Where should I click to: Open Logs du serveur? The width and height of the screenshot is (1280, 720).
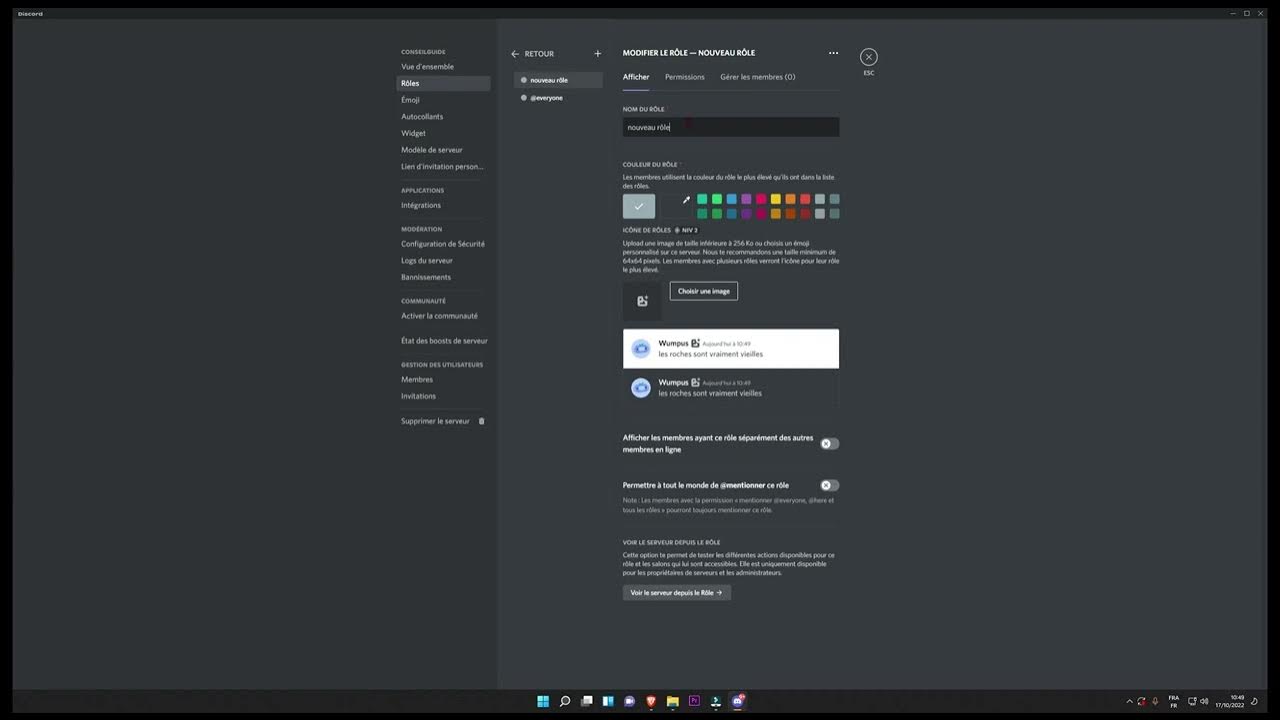pos(443,261)
